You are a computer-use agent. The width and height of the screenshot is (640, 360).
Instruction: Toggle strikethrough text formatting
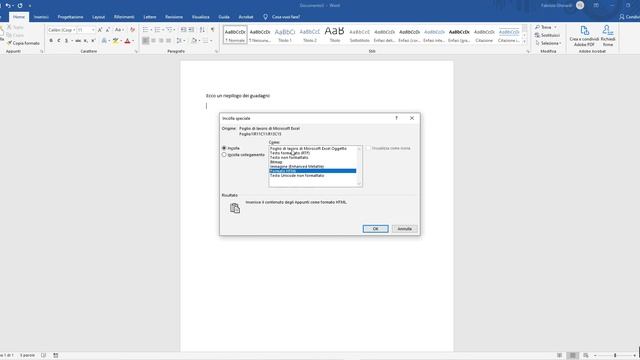(78, 41)
